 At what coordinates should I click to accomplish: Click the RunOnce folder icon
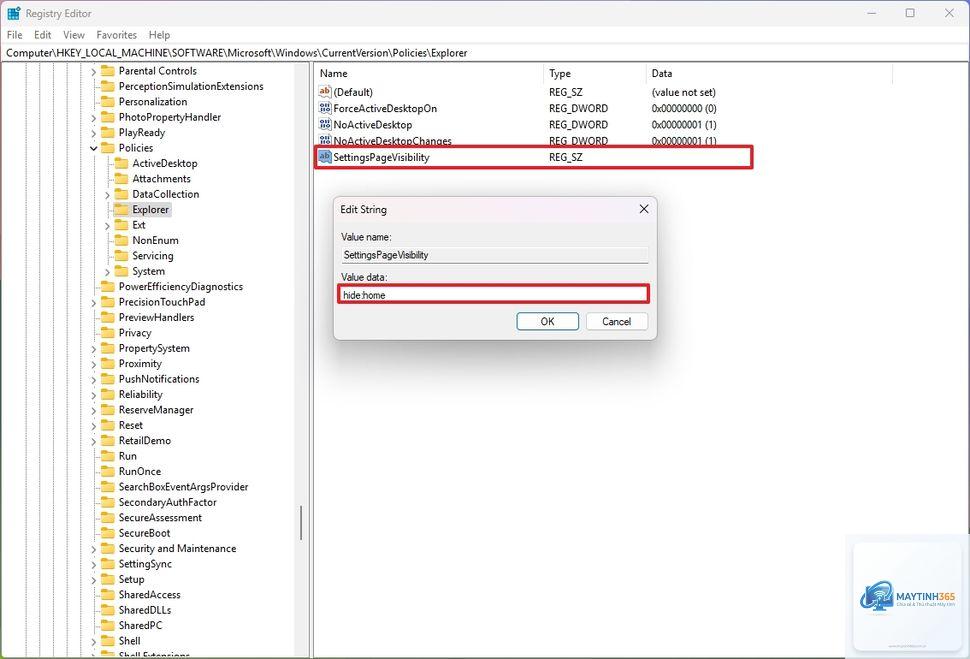point(108,472)
